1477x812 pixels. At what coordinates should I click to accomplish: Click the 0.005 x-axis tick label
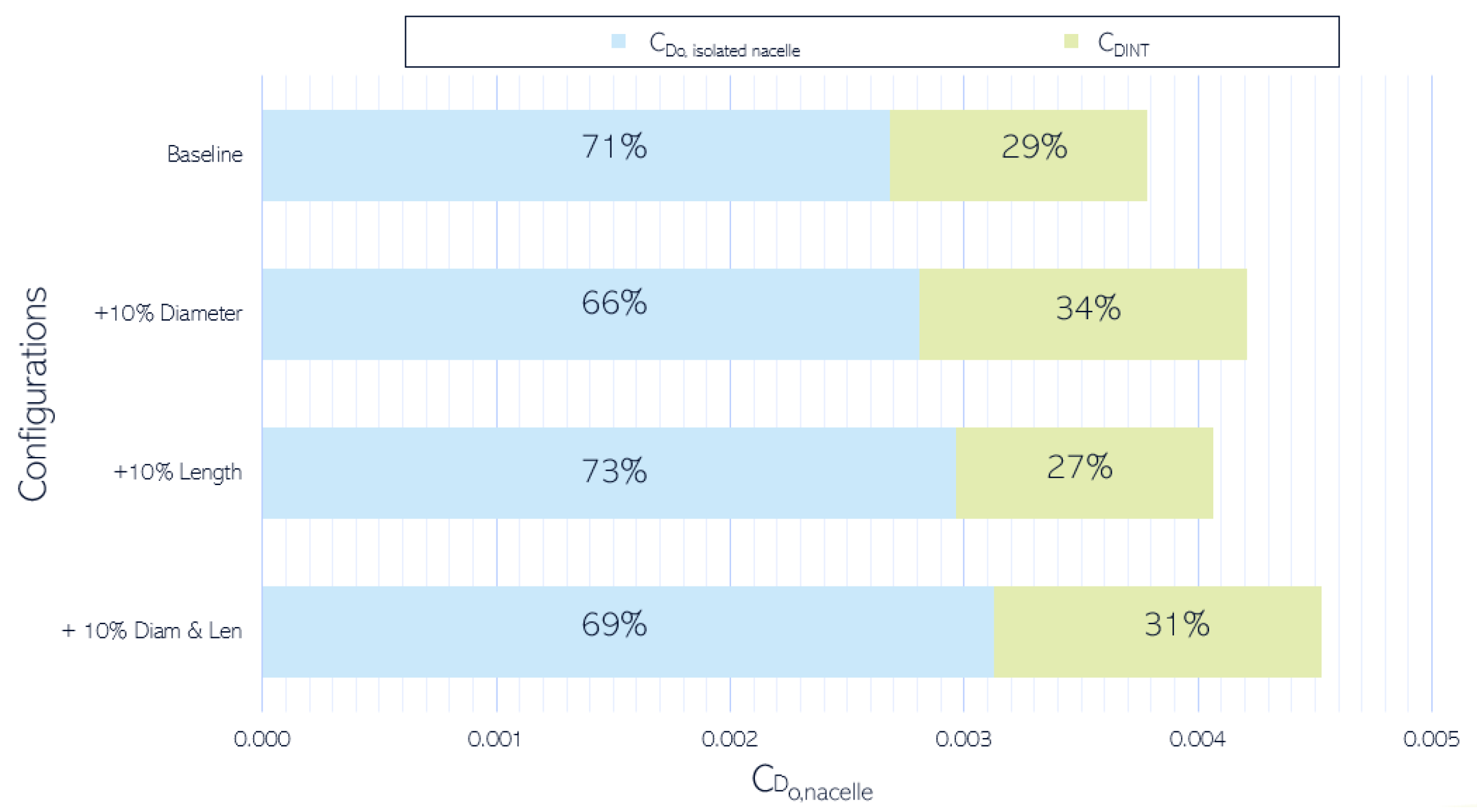[x=1431, y=739]
